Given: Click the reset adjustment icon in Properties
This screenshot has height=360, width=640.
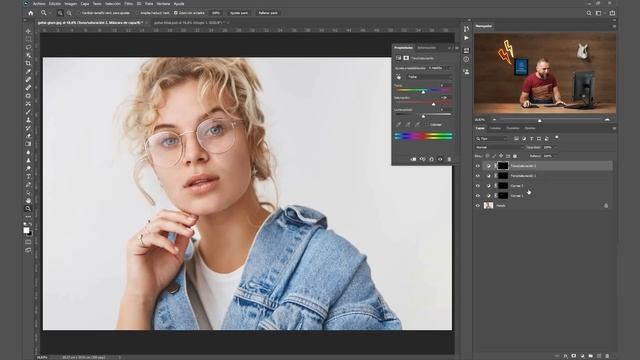Looking at the screenshot, I should point(431,159).
